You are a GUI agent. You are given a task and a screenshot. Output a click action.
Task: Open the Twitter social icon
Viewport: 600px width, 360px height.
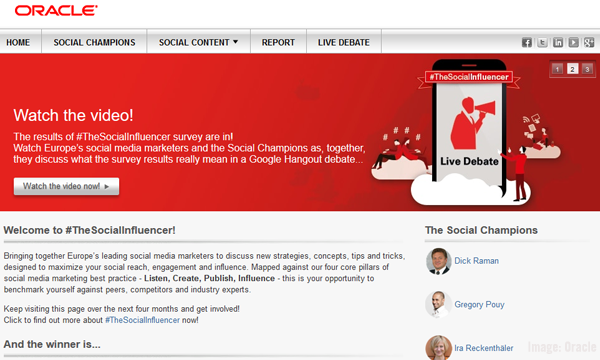tap(542, 42)
